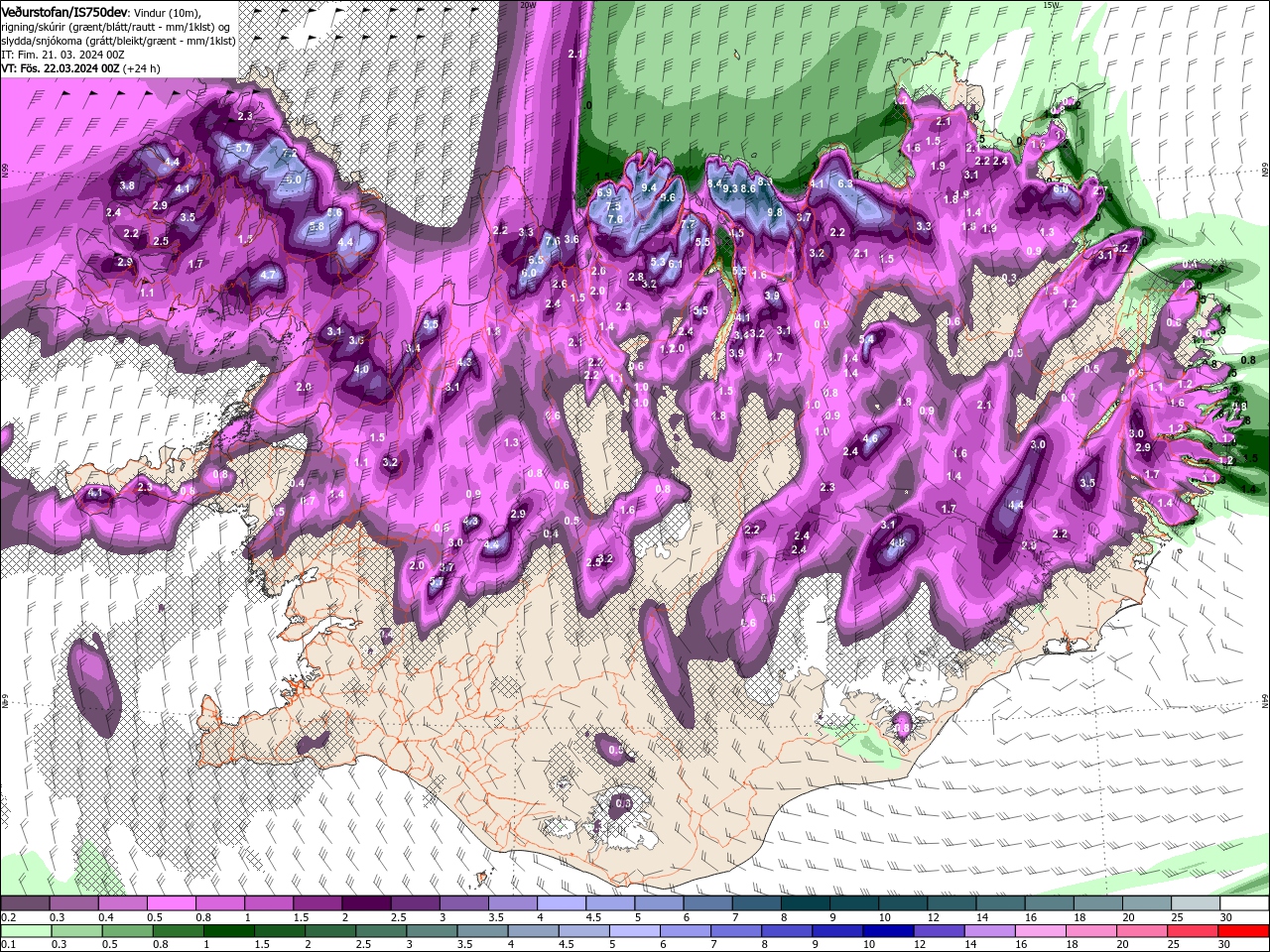Click the 'VT: Fös. 22.03.2024 00Z' valid time
Screen dimensions: 1270x952
(60, 68)
